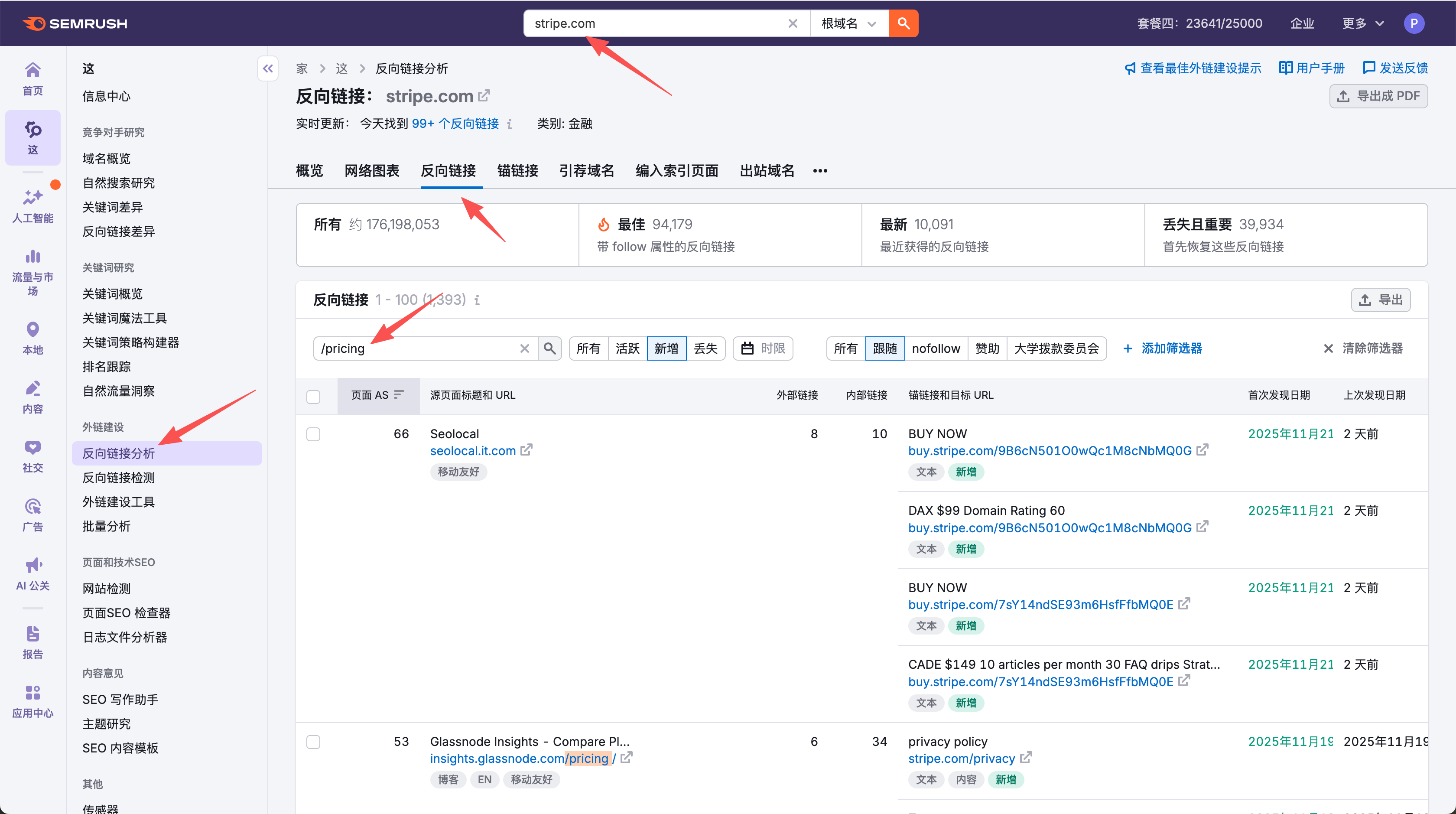Viewport: 1456px width, 814px height.
Task: Select the 广告 sidebar icon
Action: pos(32,513)
